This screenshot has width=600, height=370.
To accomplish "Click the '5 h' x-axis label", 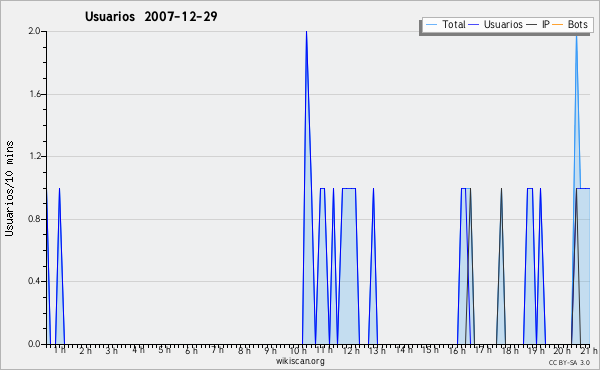I will pos(165,350).
